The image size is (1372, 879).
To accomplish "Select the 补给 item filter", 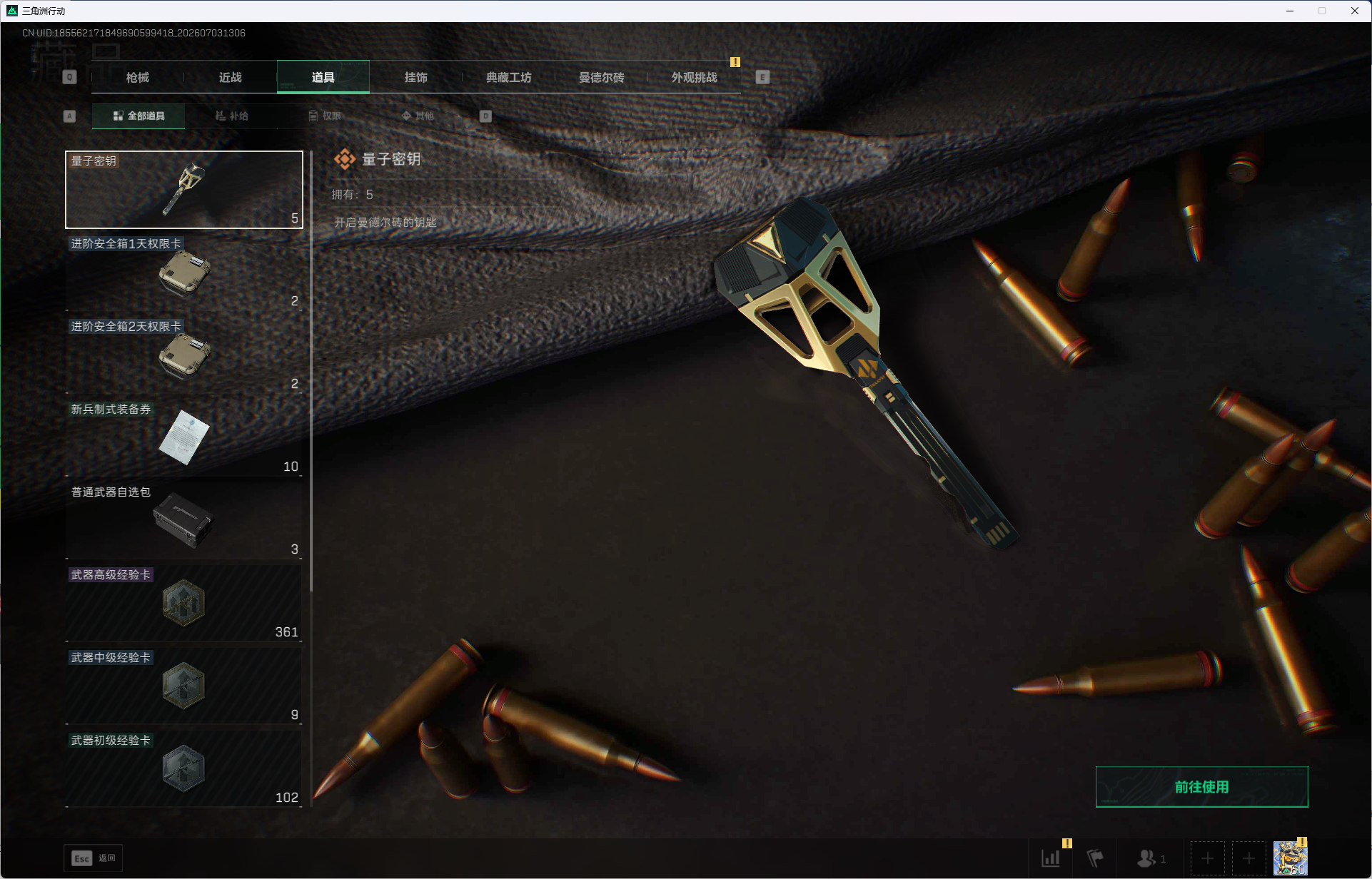I will (232, 116).
